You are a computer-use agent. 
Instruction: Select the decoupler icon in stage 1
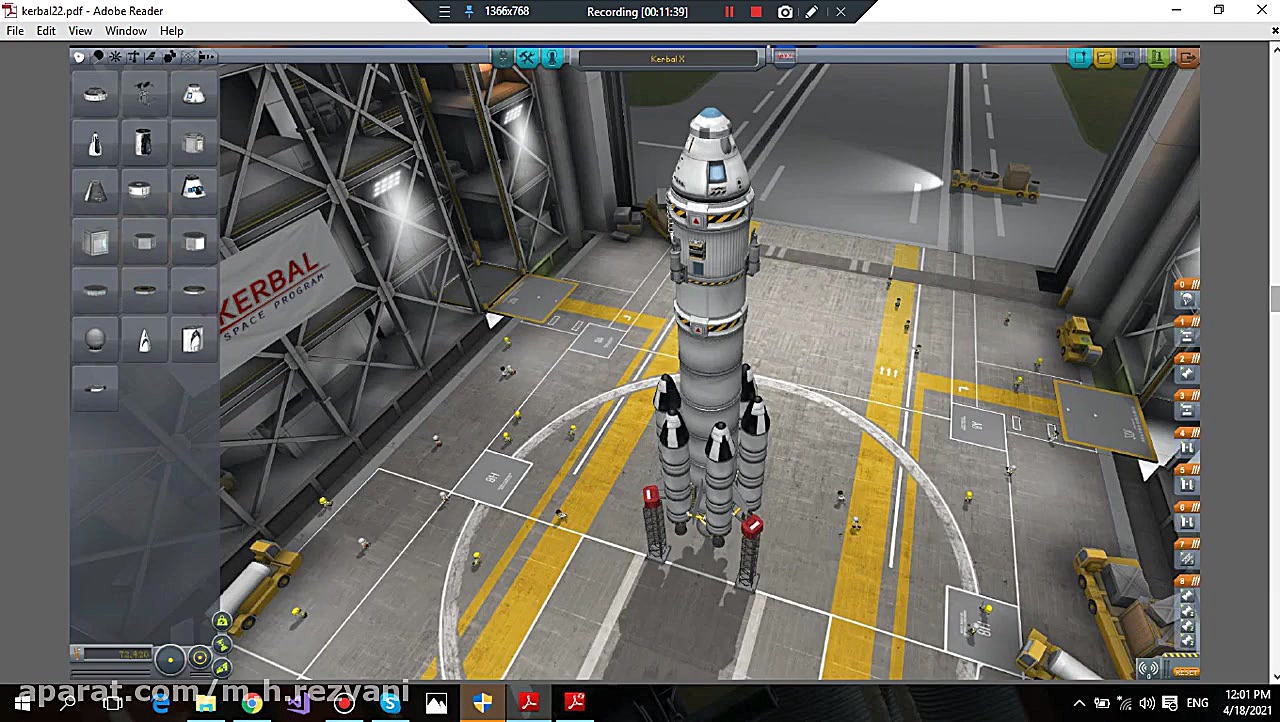[x=1187, y=336]
